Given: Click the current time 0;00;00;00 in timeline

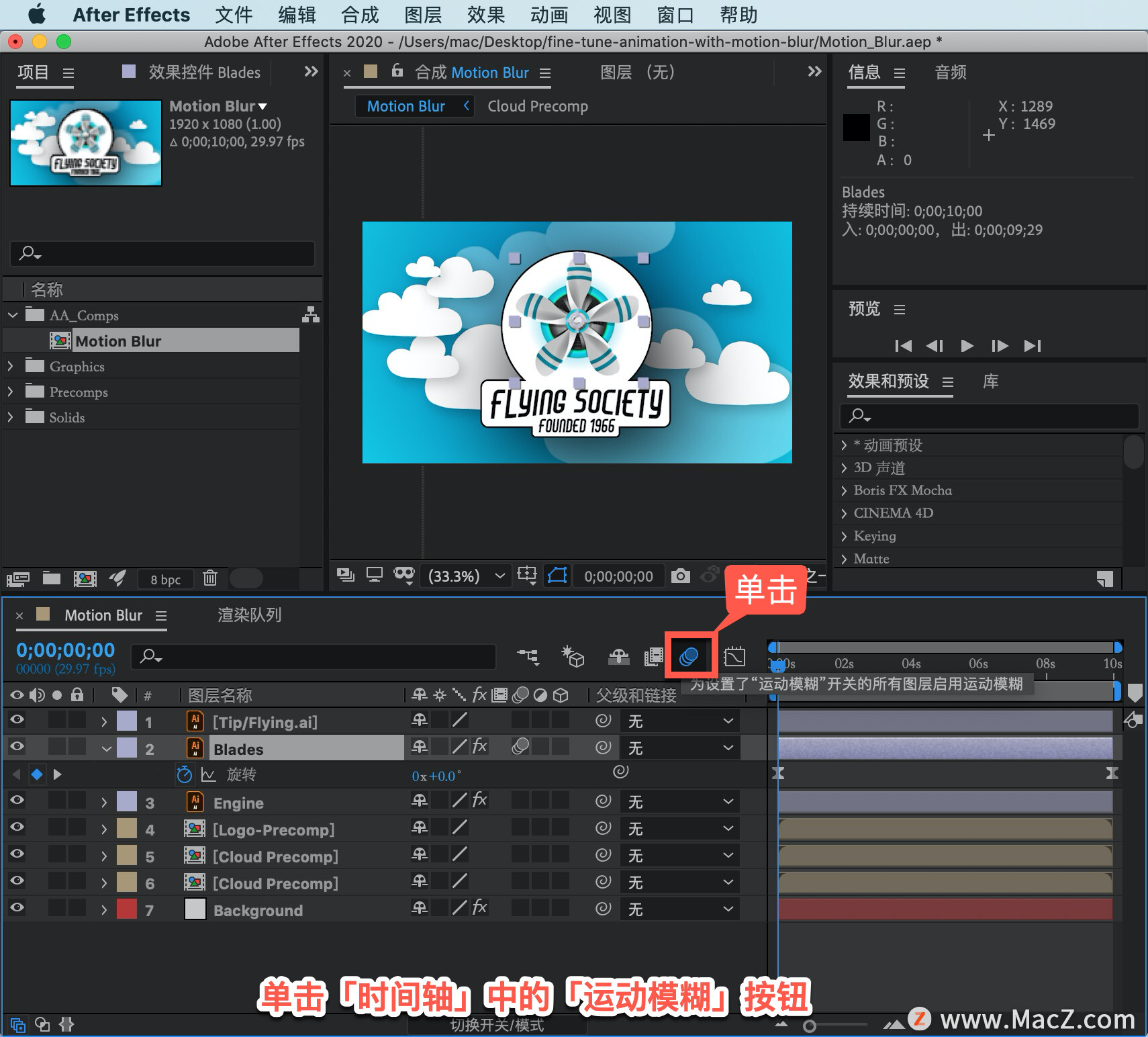Looking at the screenshot, I should [66, 650].
